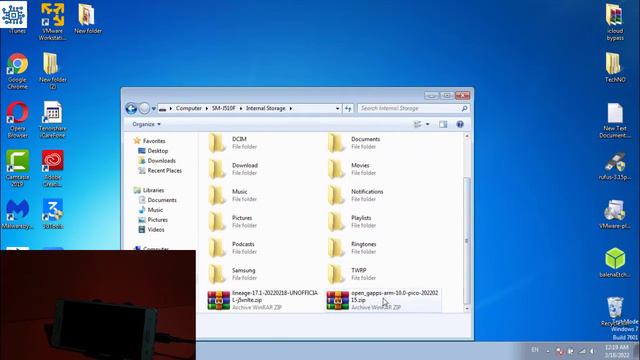Click the taskbar volume icon

click(593, 351)
